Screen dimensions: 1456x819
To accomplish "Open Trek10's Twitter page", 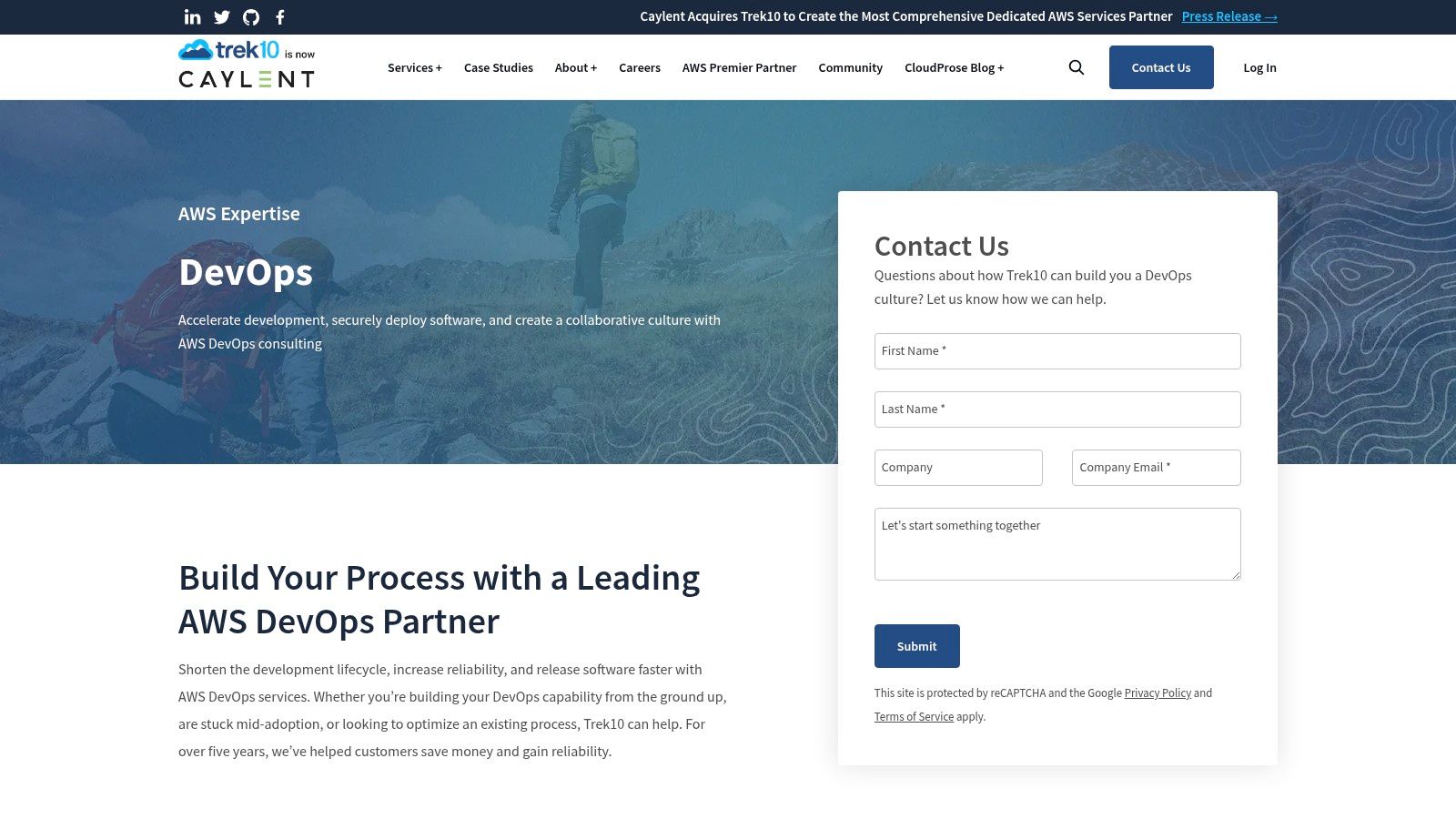I will click(221, 16).
